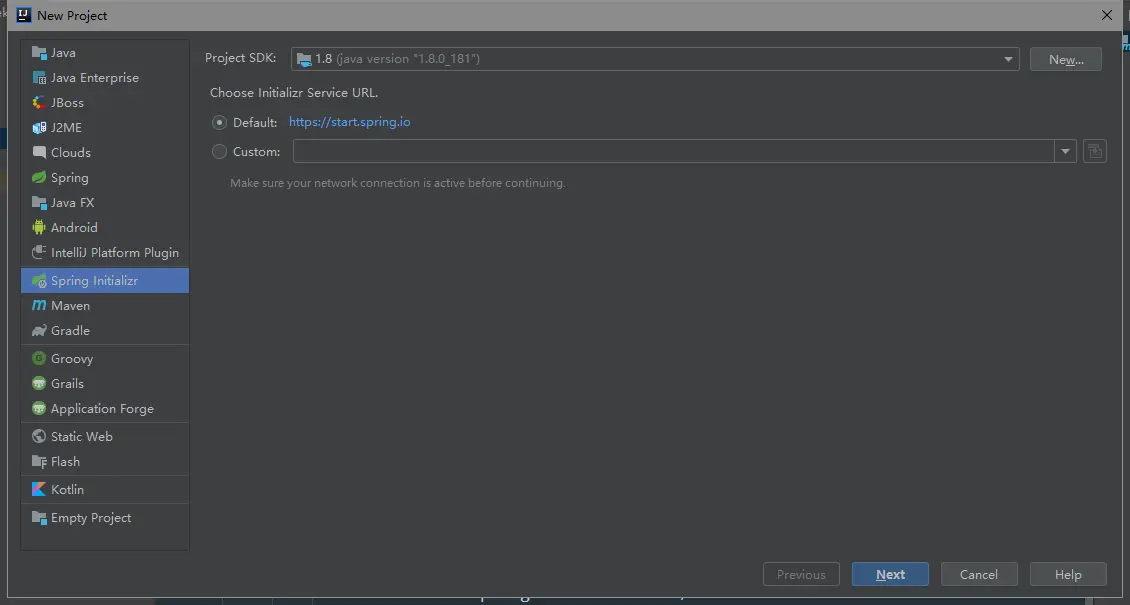This screenshot has height=605, width=1130.
Task: Select the Groovy label
Action: (x=72, y=359)
